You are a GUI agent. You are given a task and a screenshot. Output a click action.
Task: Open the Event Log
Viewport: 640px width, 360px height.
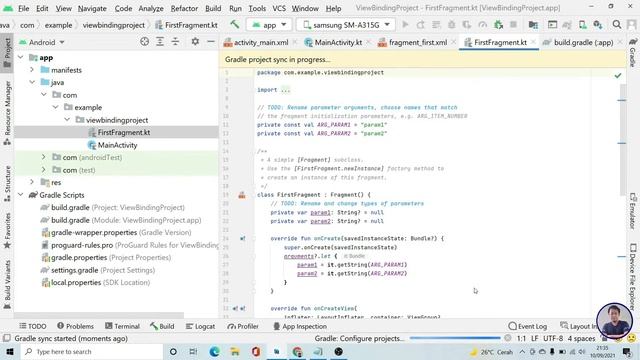click(x=528, y=326)
